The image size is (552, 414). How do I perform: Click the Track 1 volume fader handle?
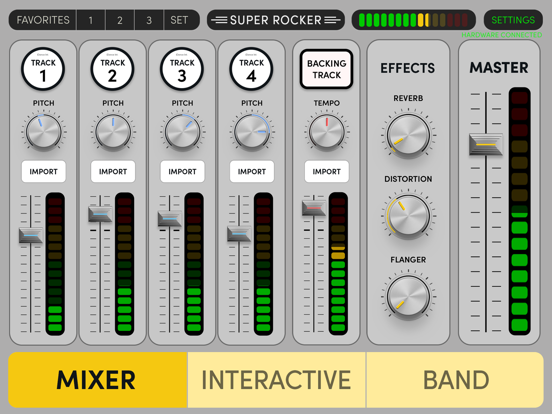(x=31, y=235)
